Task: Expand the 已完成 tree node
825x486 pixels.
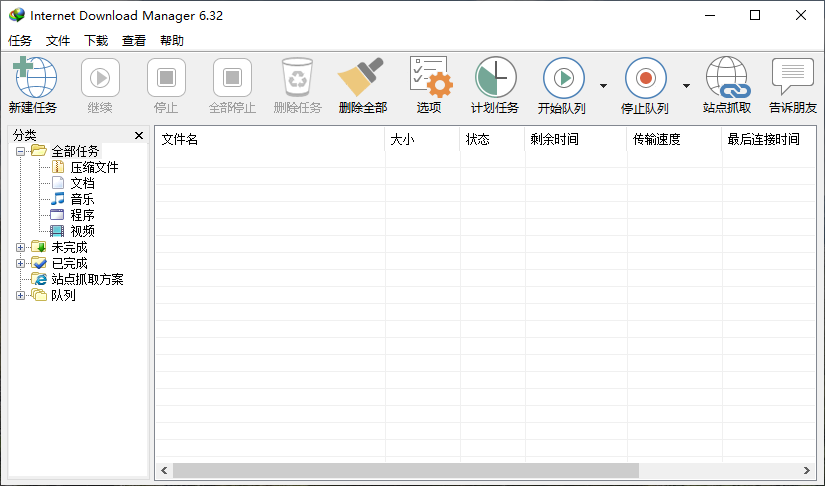Action: tap(21, 263)
